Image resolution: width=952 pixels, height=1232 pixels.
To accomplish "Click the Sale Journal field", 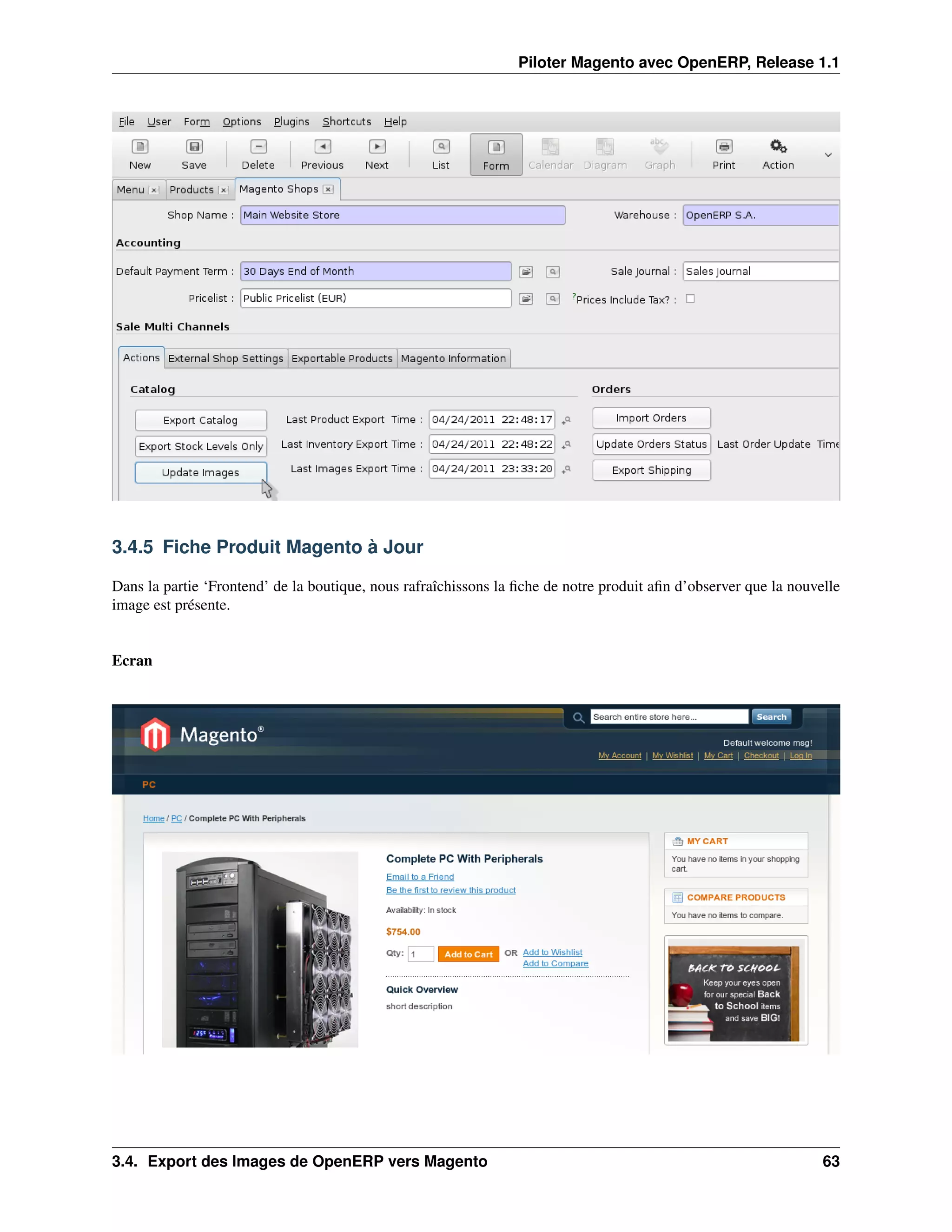I will (760, 272).
